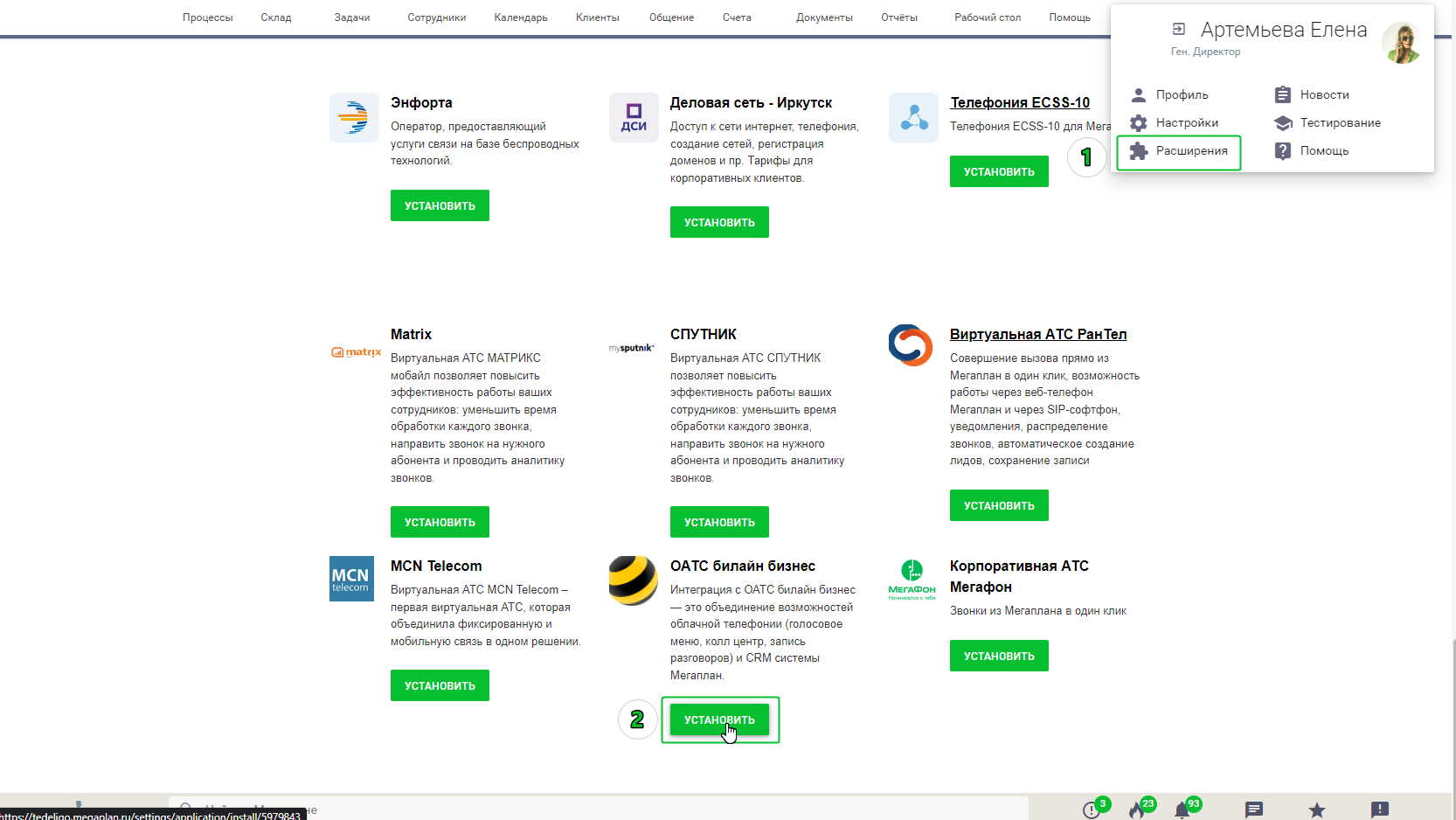The image size is (1456, 820).
Task: Click the Beeline striped ball logo
Action: click(x=634, y=580)
